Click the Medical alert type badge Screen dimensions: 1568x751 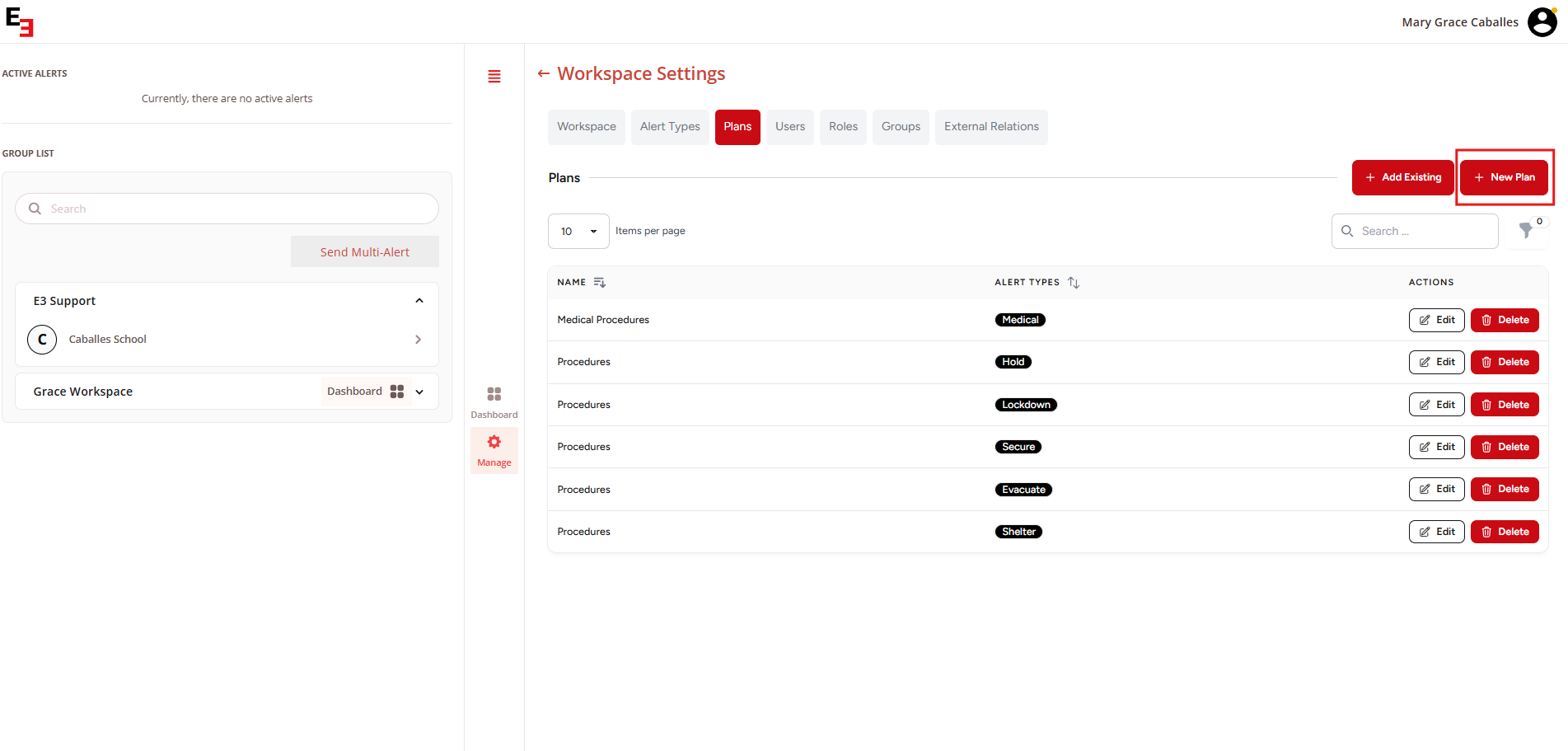[x=1020, y=320]
